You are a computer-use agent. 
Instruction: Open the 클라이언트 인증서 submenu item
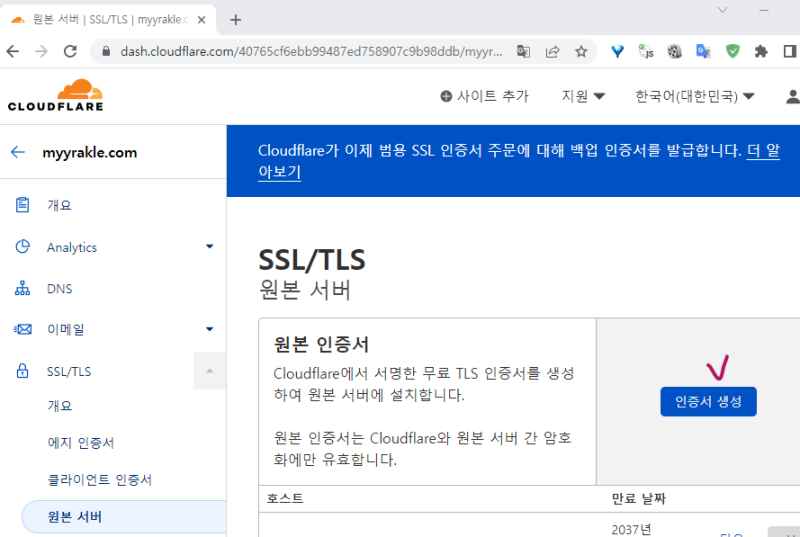coord(99,480)
